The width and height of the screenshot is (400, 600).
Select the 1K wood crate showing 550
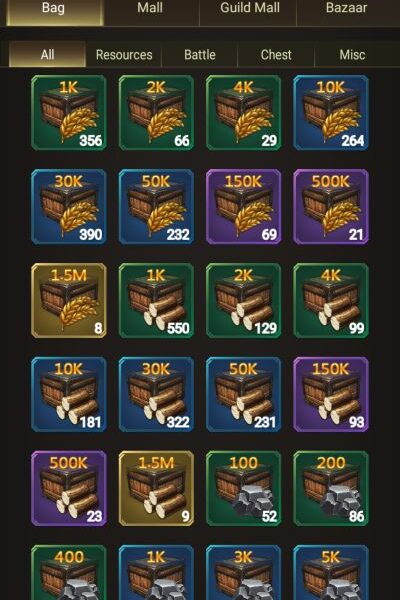[x=156, y=300]
